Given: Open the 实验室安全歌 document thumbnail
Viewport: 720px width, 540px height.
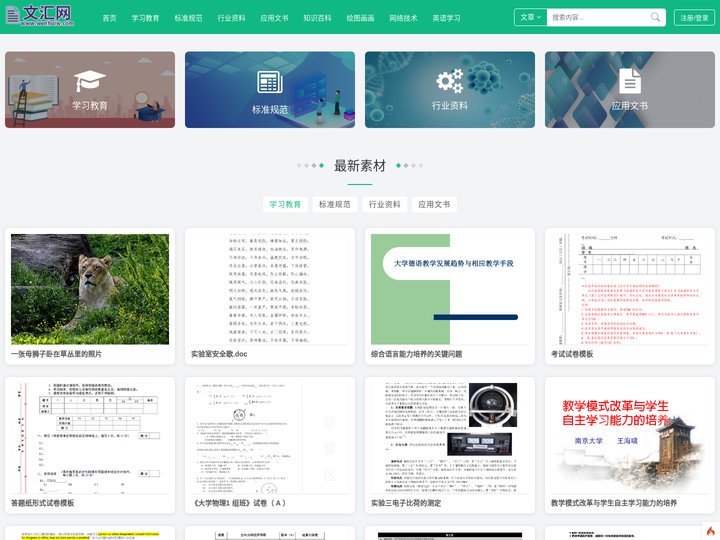Looking at the screenshot, I should [x=270, y=289].
